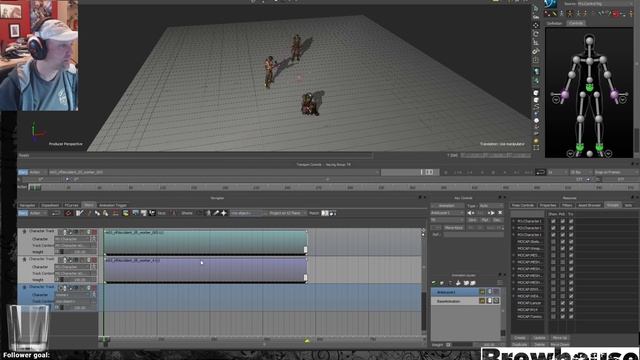Click the Match option icon after Match label
The image size is (640, 360).
pyautogui.click(x=325, y=213)
